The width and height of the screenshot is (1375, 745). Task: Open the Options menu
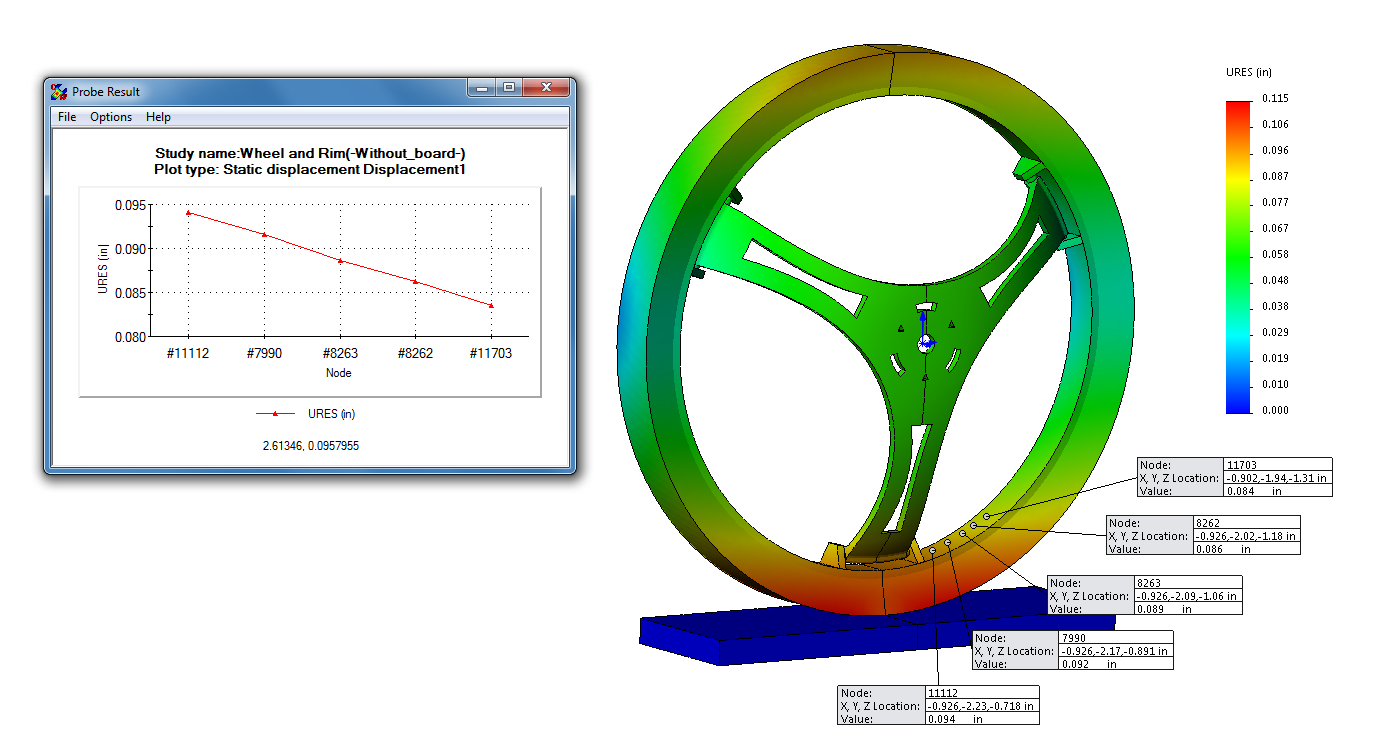(110, 117)
